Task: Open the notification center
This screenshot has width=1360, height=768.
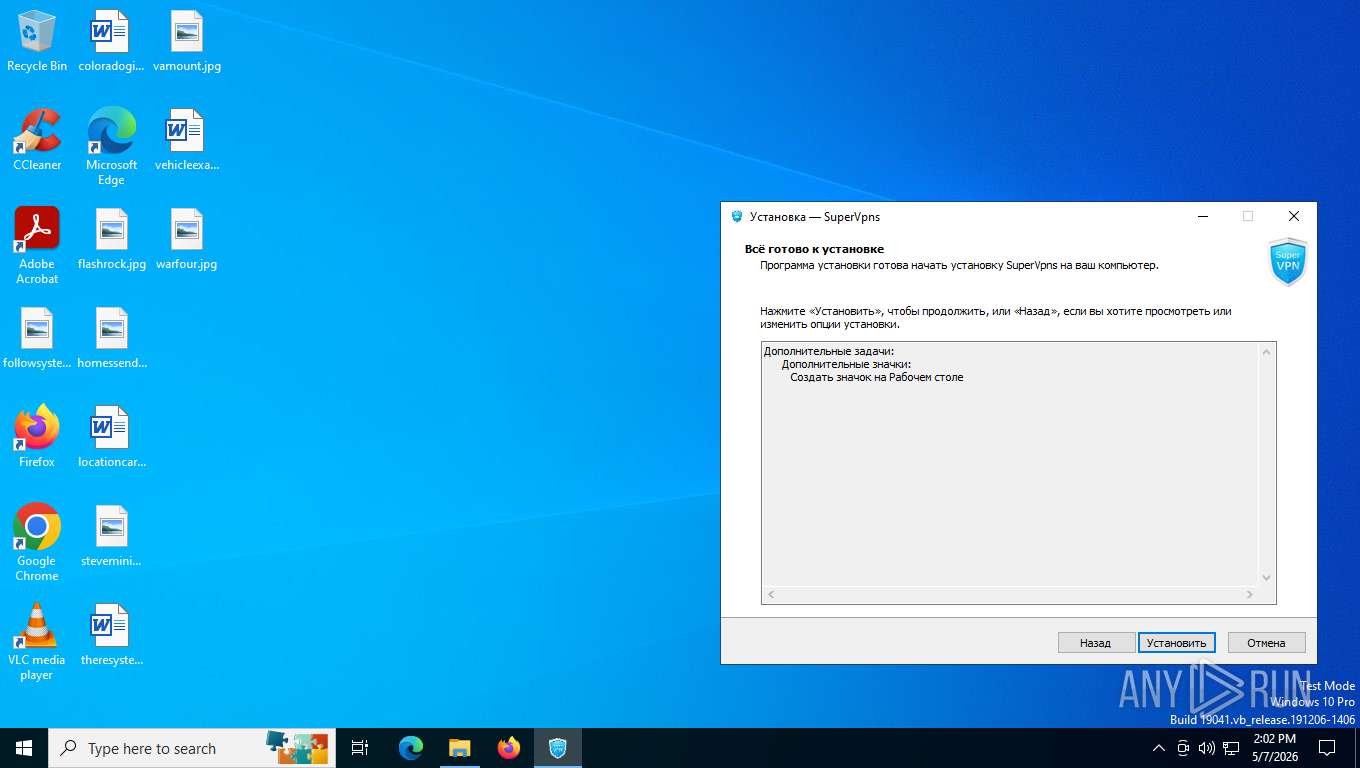Action: point(1327,748)
